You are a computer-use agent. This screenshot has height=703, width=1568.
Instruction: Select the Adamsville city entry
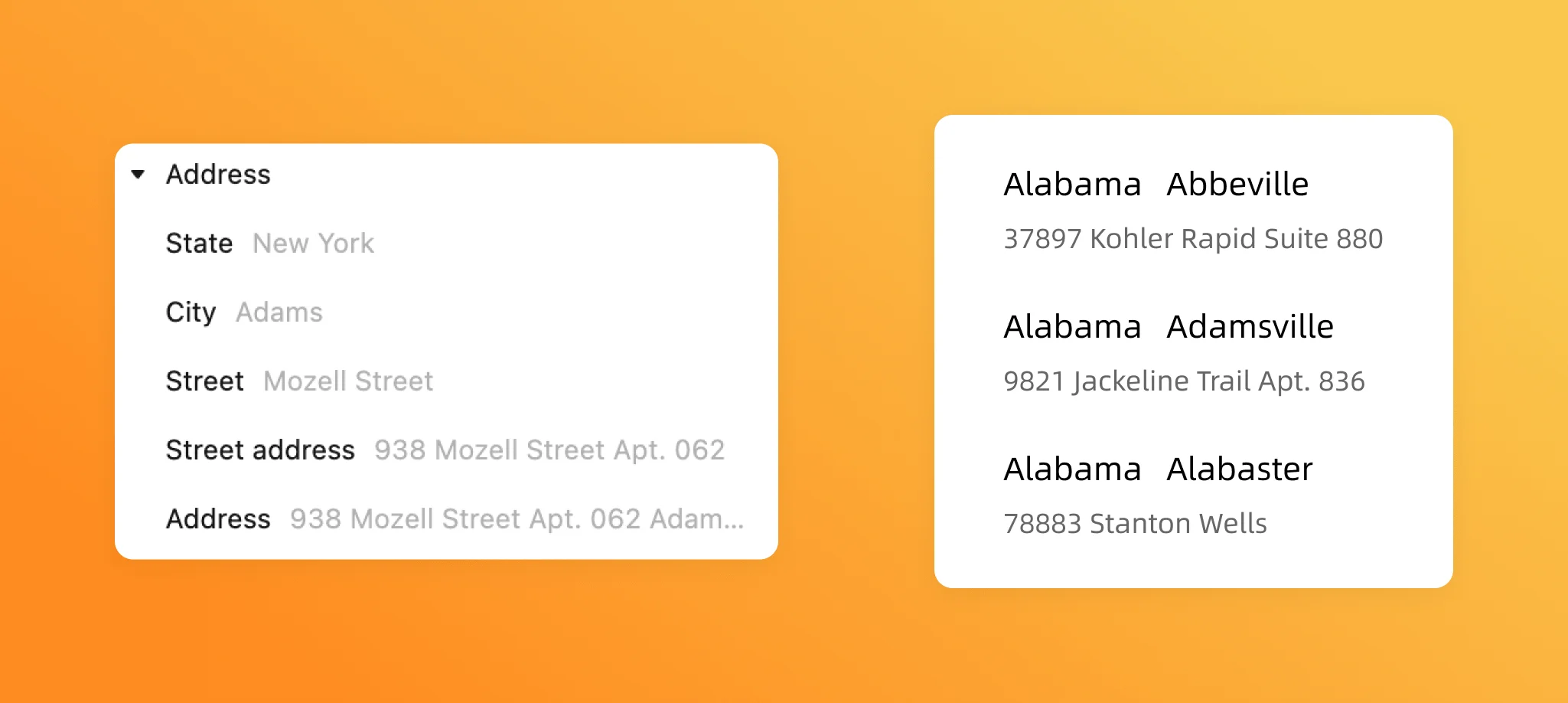click(1250, 327)
